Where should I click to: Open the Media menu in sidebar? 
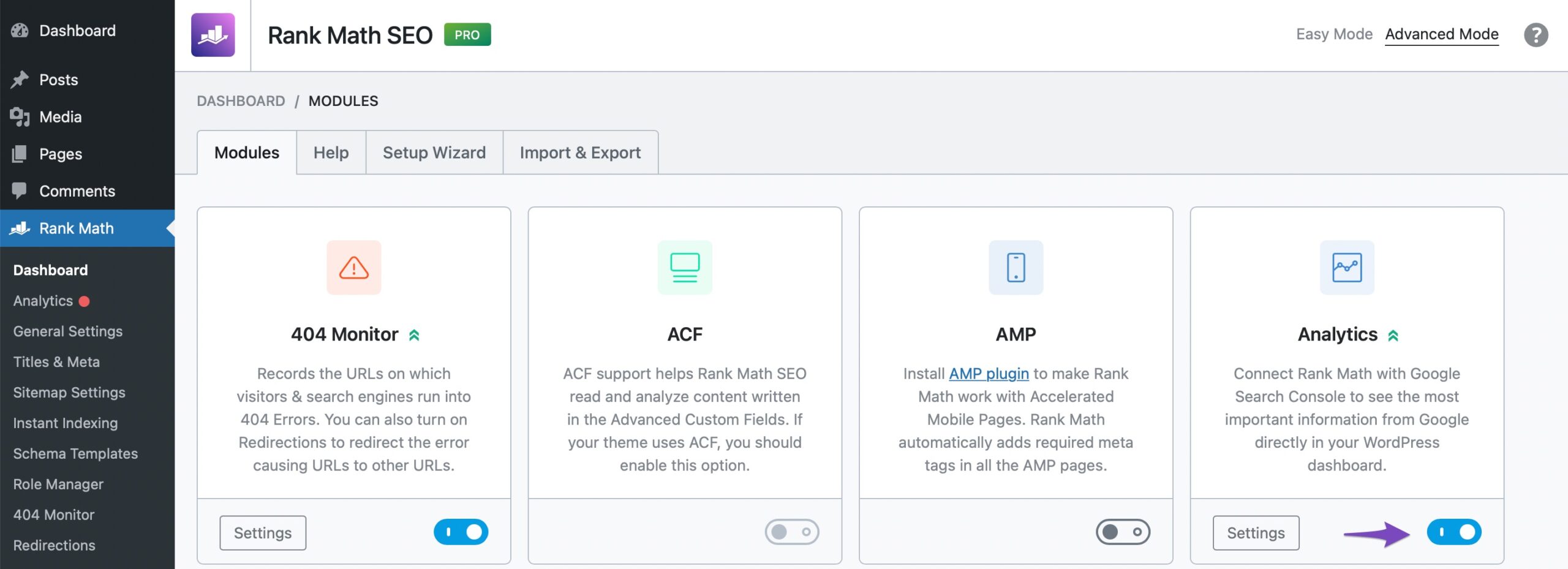tap(60, 117)
